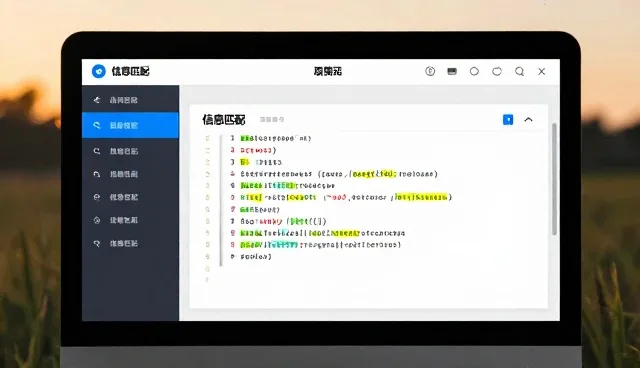Open the dark card icon in header
The image size is (640, 368).
[452, 71]
